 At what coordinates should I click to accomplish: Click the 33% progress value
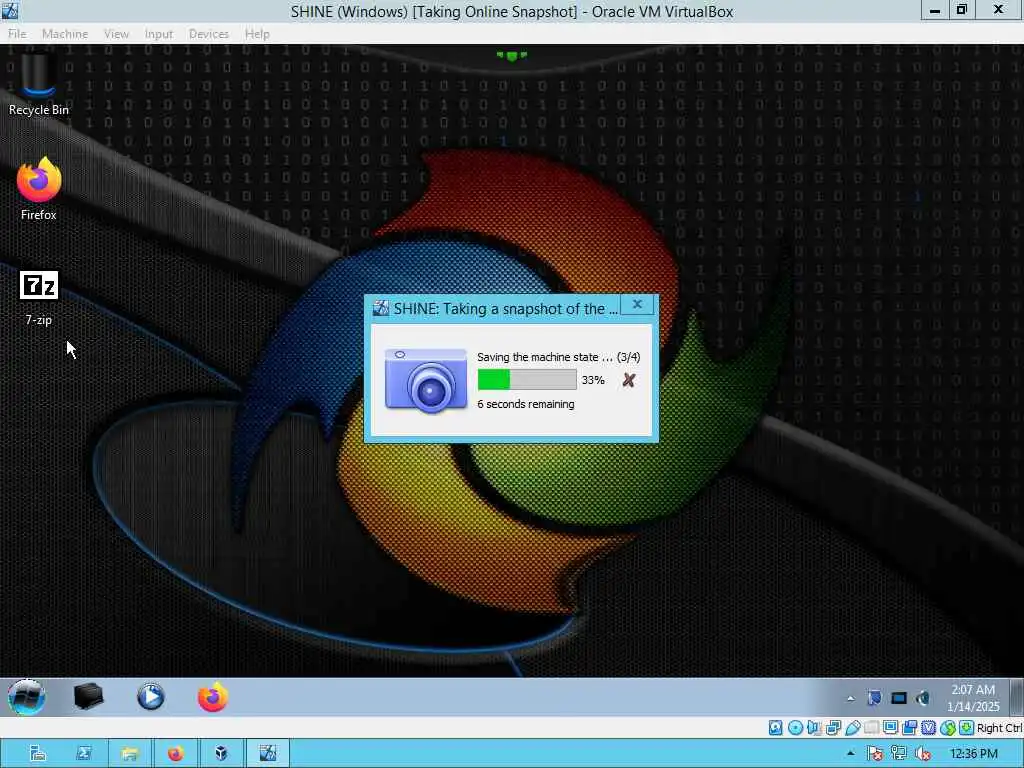pos(593,380)
